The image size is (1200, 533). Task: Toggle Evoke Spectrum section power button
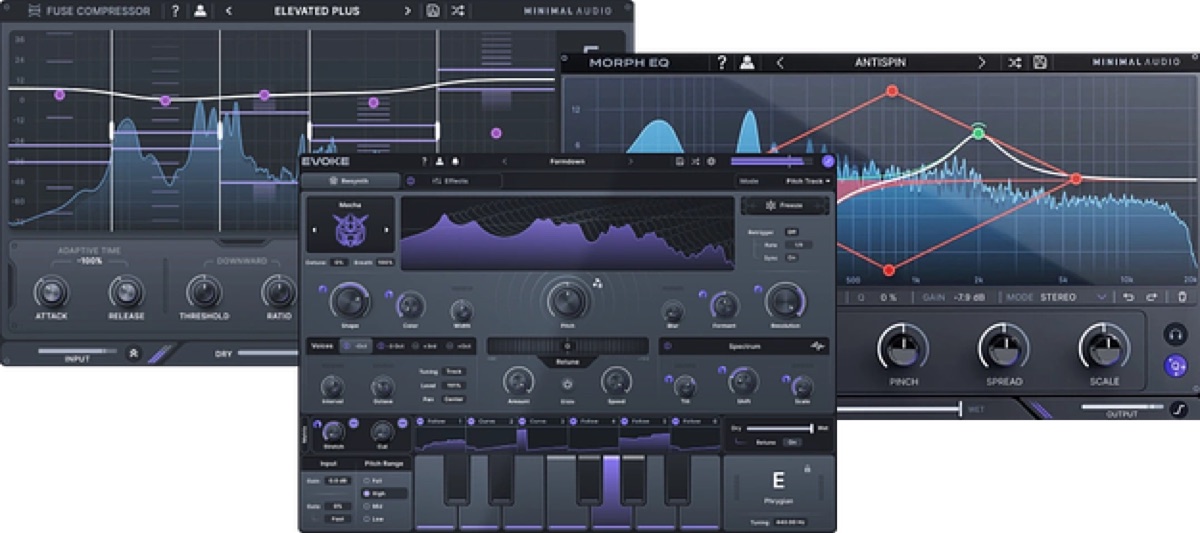[667, 346]
